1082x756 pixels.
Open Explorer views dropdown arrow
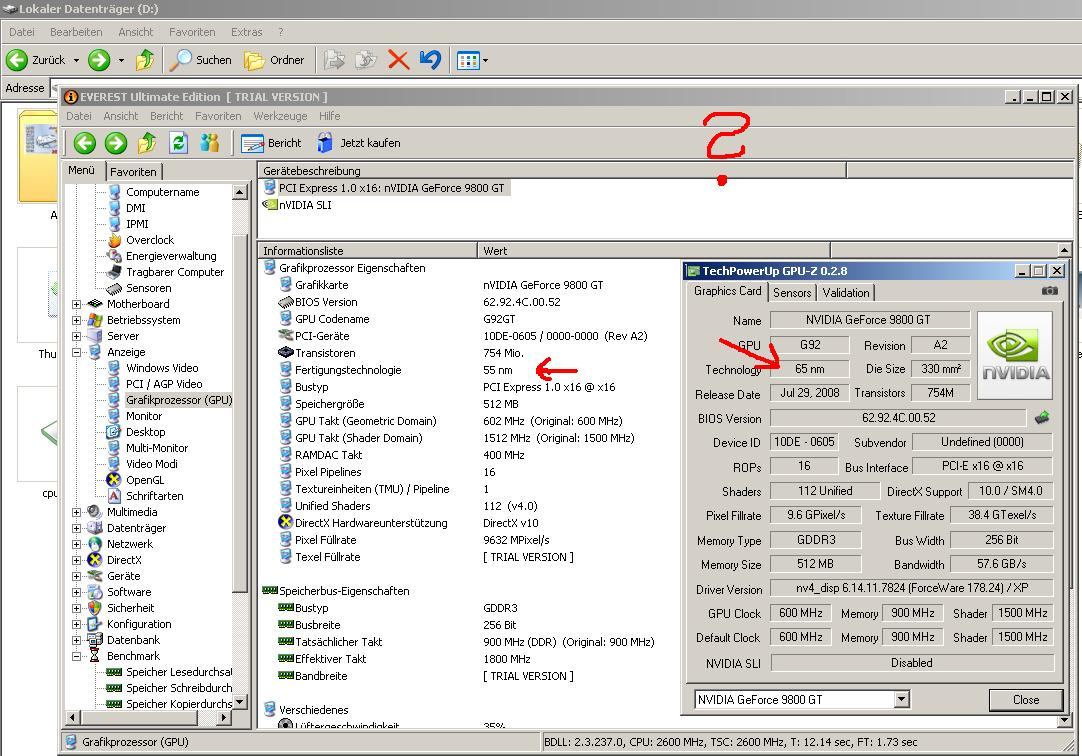pyautogui.click(x=485, y=61)
